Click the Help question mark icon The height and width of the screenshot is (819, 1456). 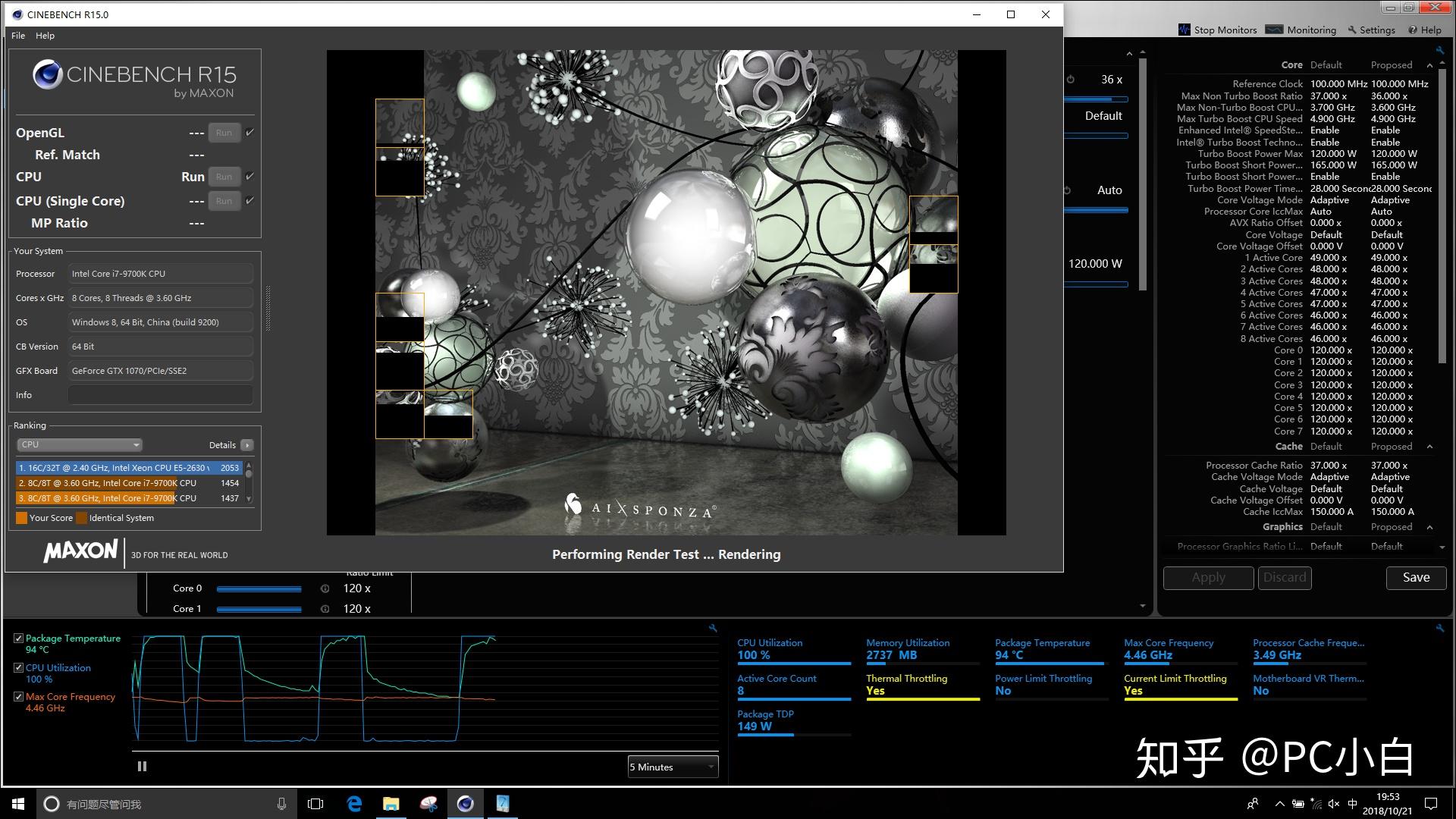[x=1413, y=30]
